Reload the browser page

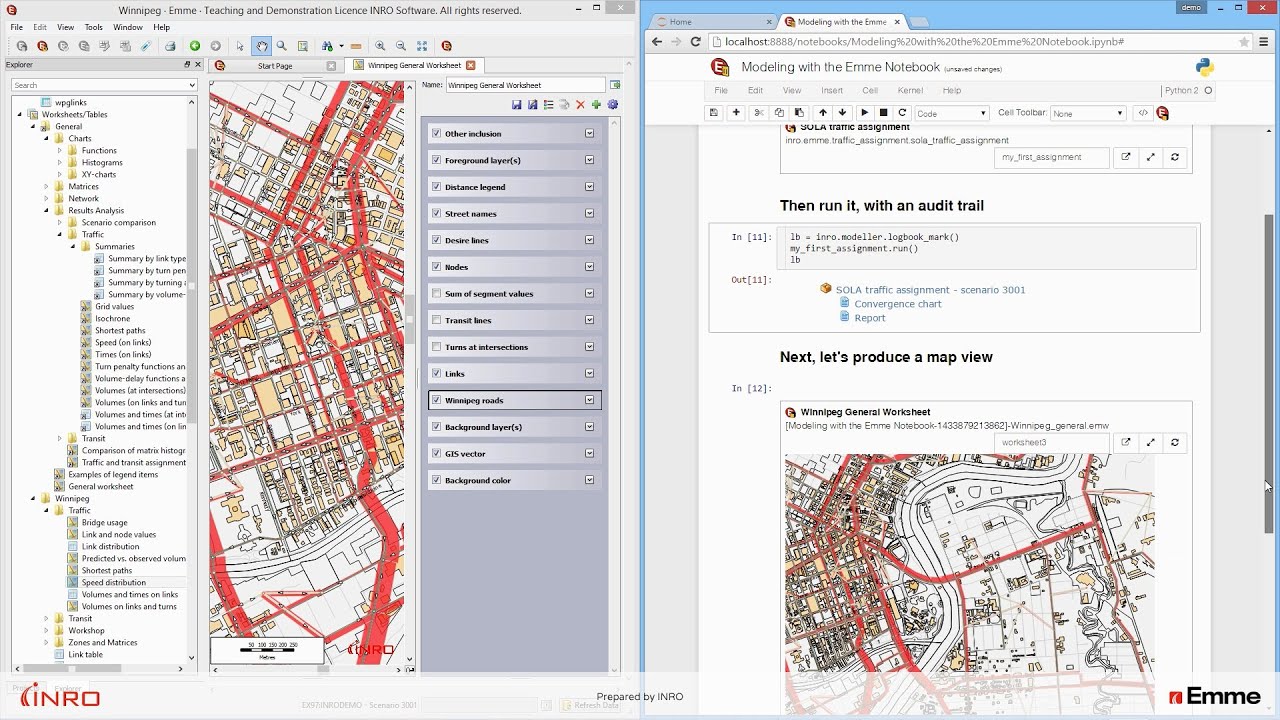[x=696, y=42]
